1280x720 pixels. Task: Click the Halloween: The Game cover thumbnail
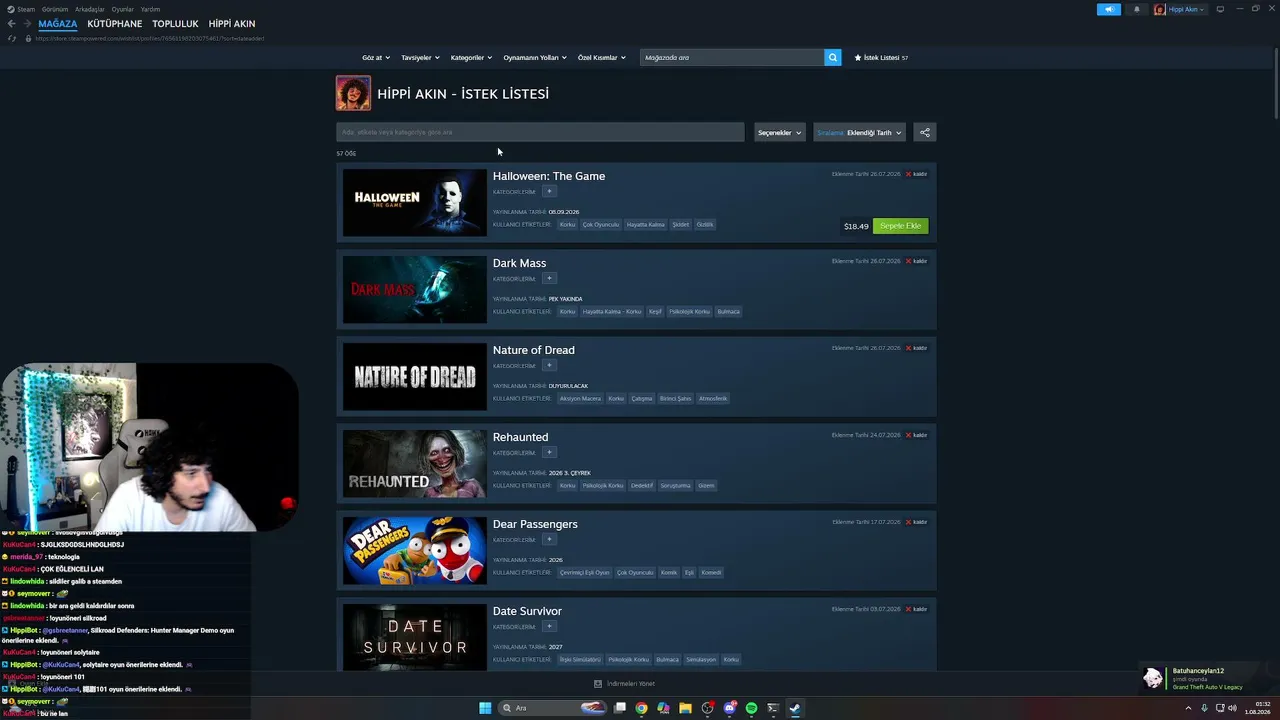coord(415,203)
